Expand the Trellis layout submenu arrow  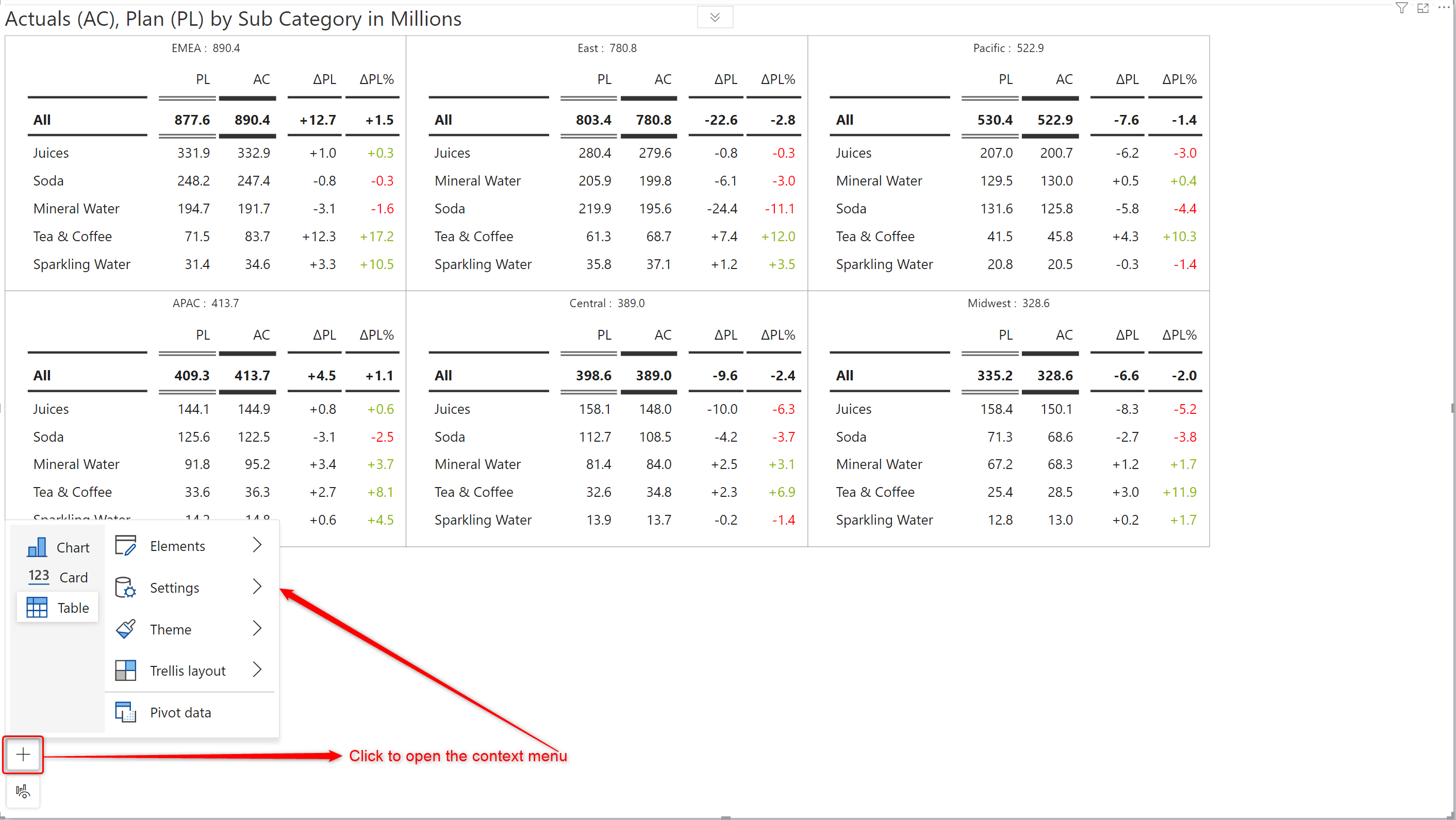click(257, 670)
